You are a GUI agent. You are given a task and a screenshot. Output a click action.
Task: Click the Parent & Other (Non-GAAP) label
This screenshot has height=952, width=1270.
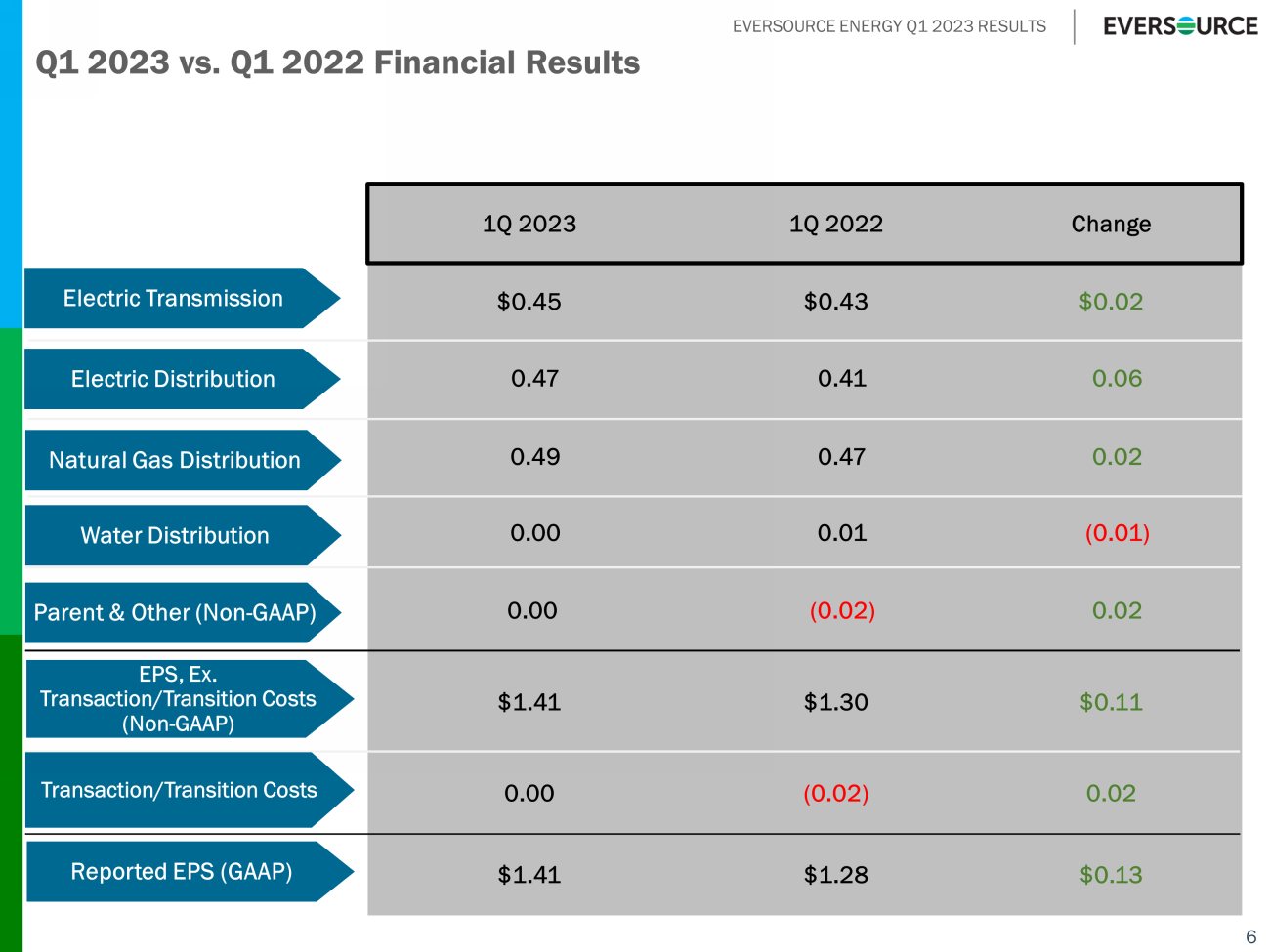pyautogui.click(x=176, y=613)
